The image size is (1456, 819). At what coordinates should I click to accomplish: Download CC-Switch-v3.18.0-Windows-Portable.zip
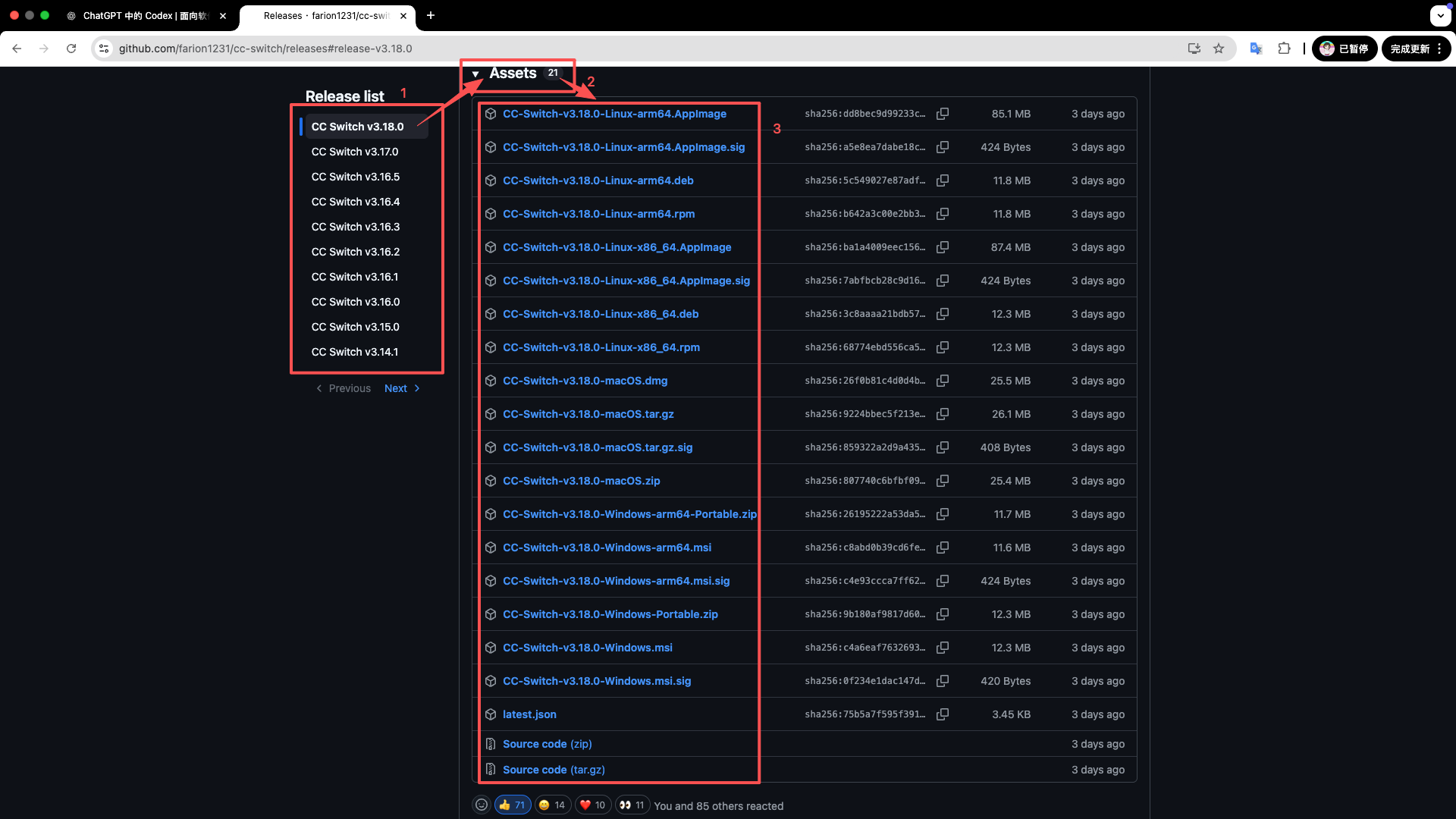coord(610,614)
